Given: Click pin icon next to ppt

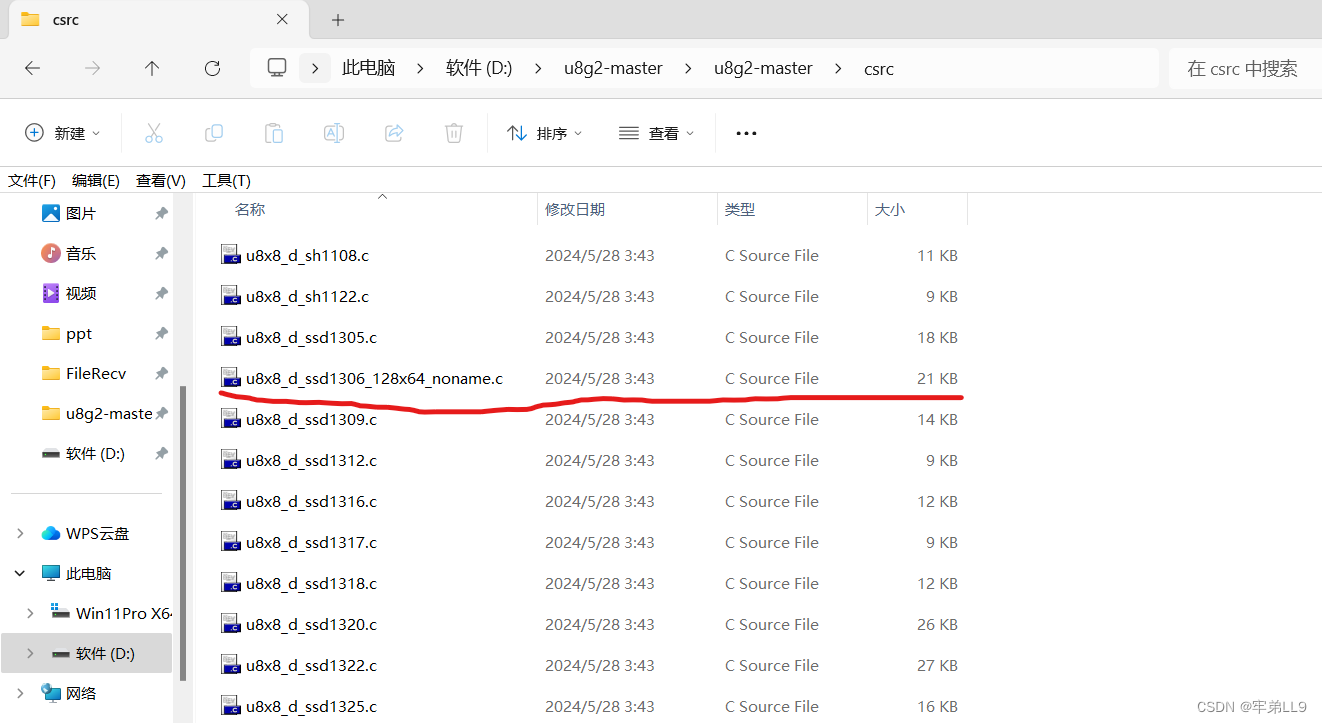Looking at the screenshot, I should tap(161, 334).
